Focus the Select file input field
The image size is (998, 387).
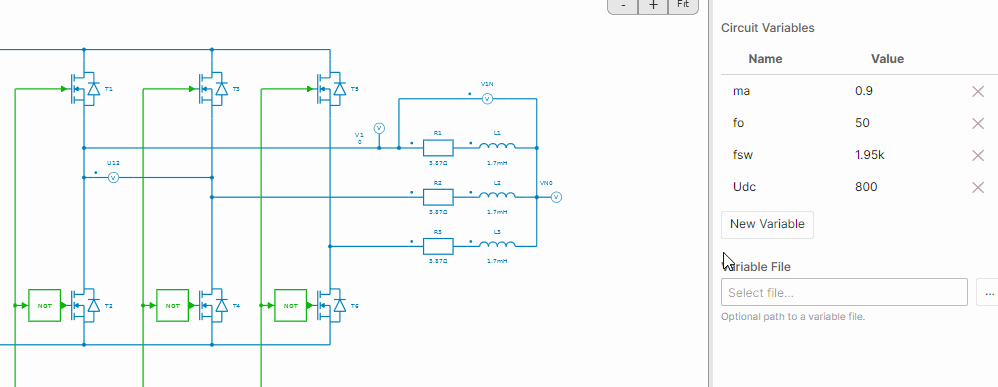click(844, 292)
